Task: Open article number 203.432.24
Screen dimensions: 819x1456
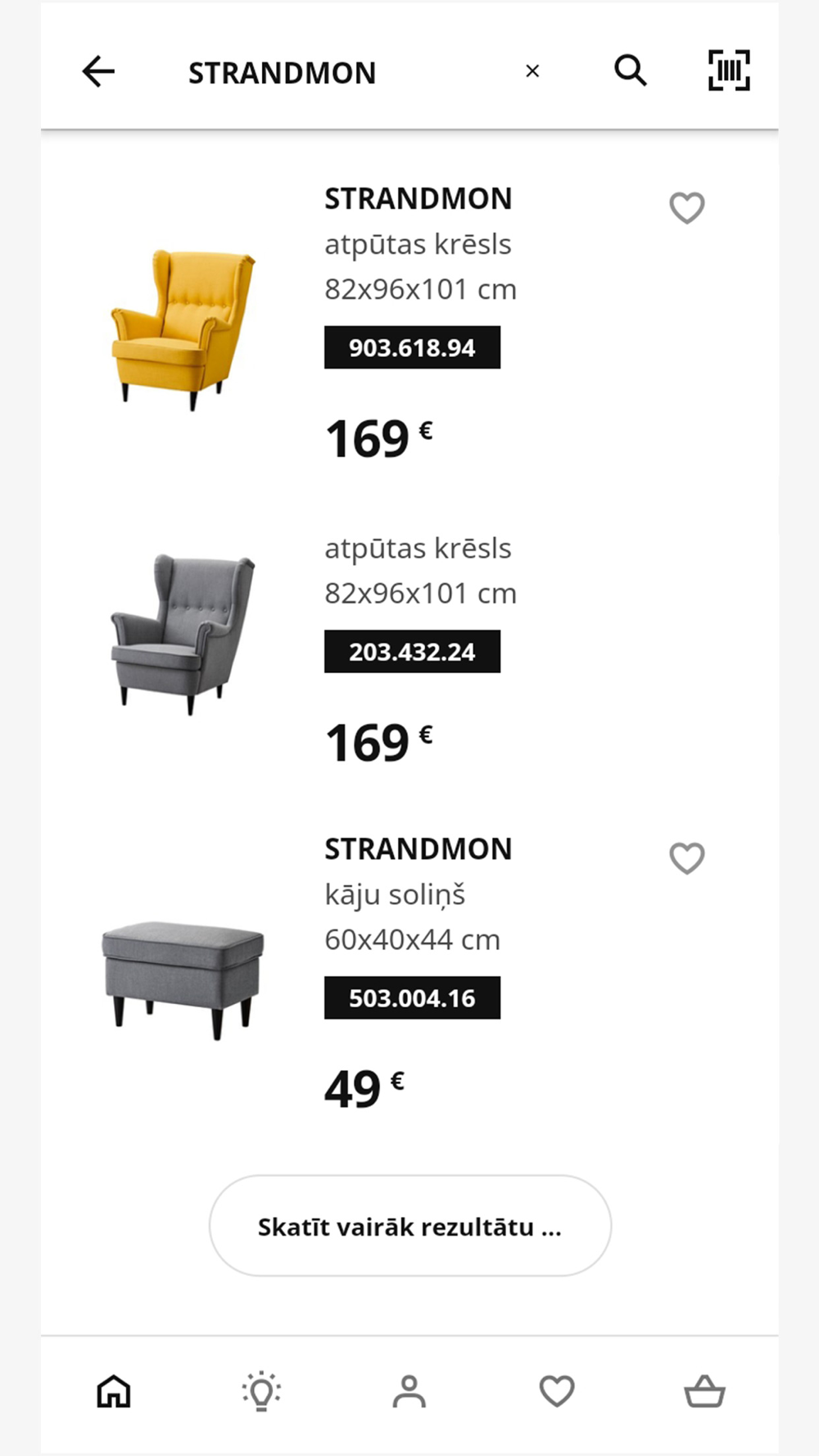Action: click(x=412, y=651)
